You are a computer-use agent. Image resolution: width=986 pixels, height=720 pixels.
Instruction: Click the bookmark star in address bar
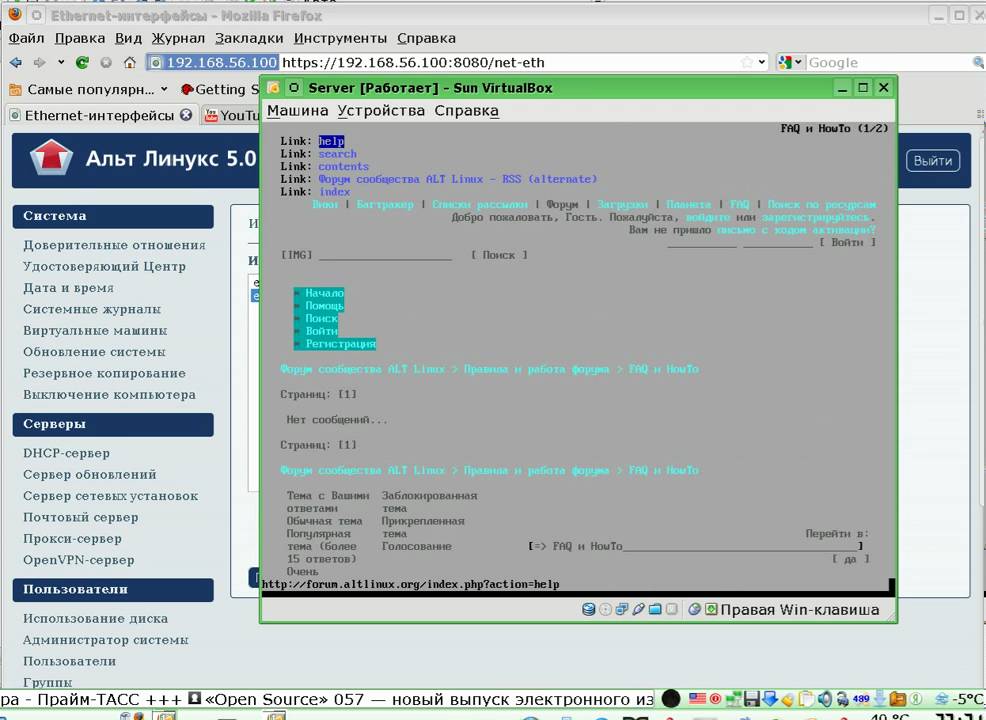coord(747,62)
